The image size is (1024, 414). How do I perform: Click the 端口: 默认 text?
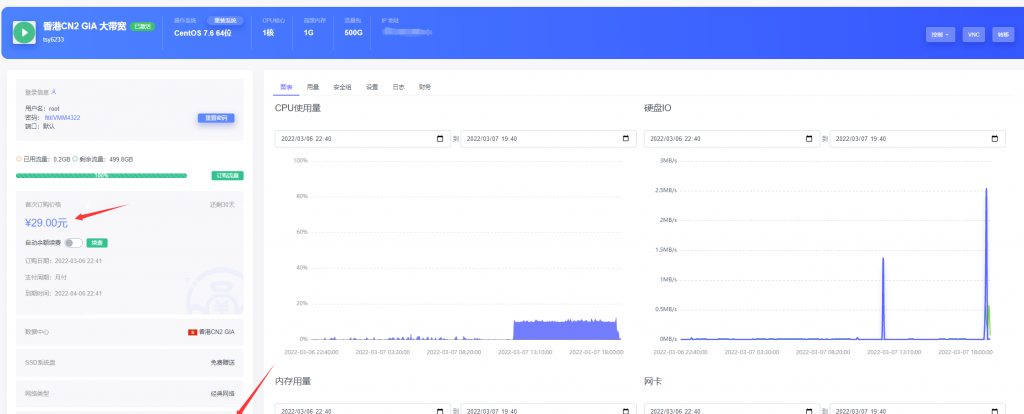click(40, 126)
